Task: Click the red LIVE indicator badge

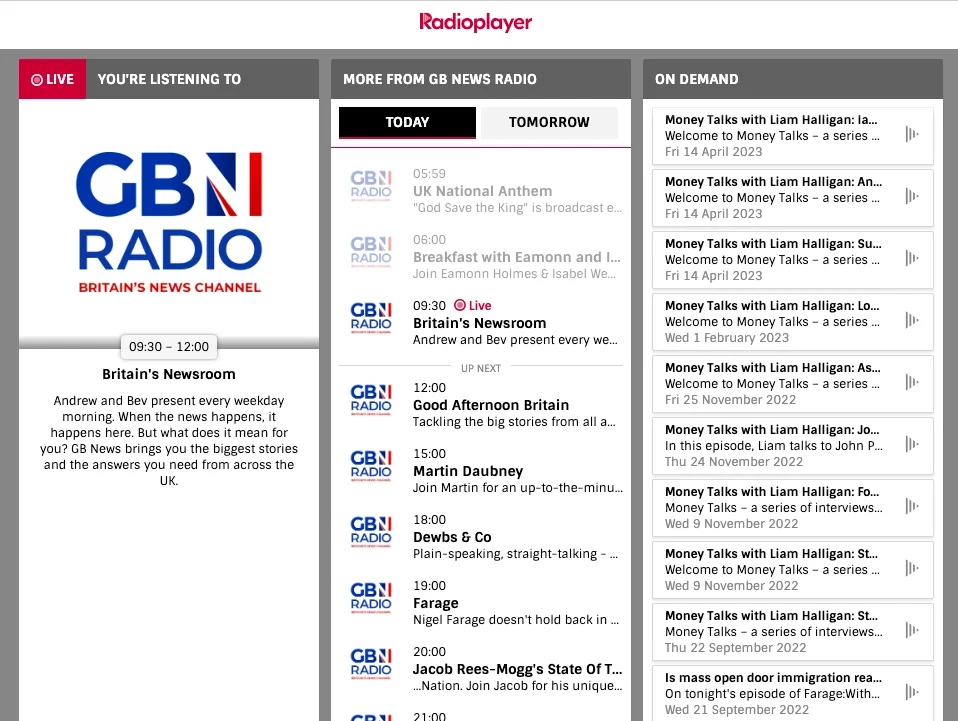Action: (x=53, y=79)
